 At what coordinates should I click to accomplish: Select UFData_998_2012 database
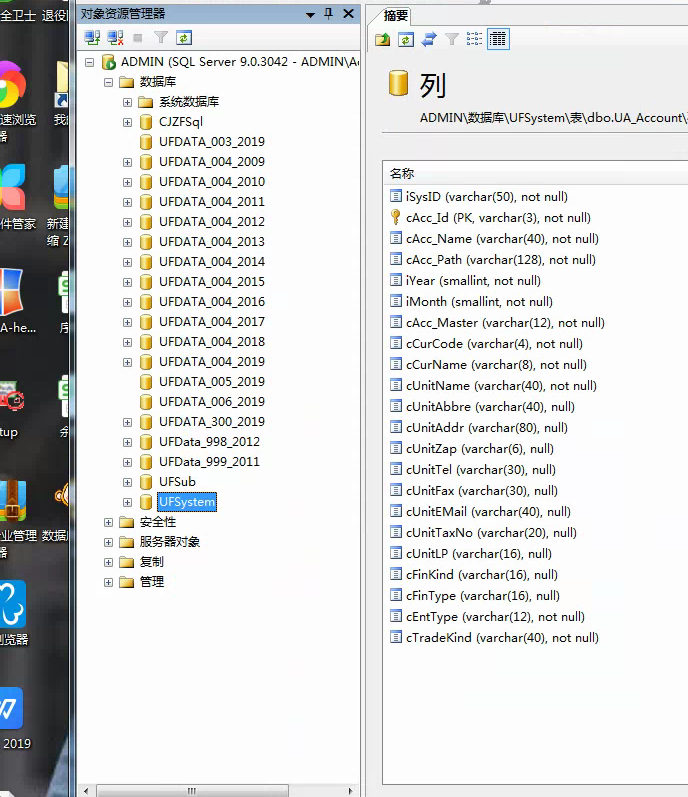click(x=209, y=442)
